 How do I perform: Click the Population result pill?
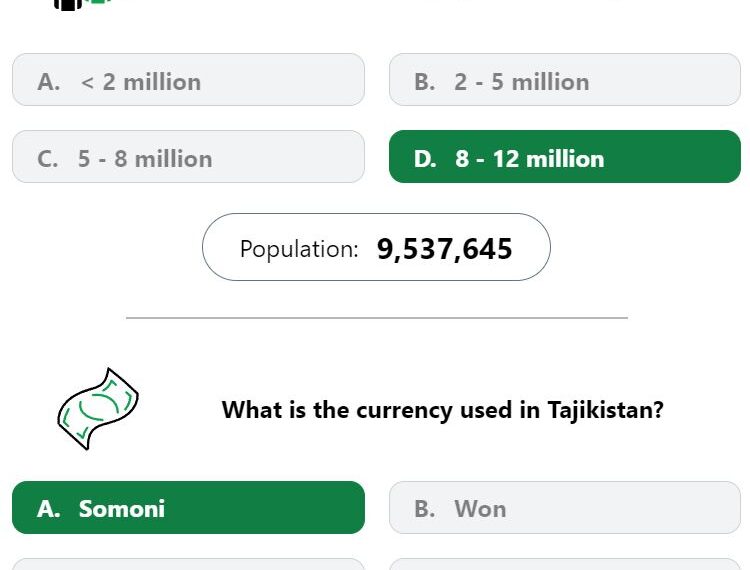tap(376, 247)
